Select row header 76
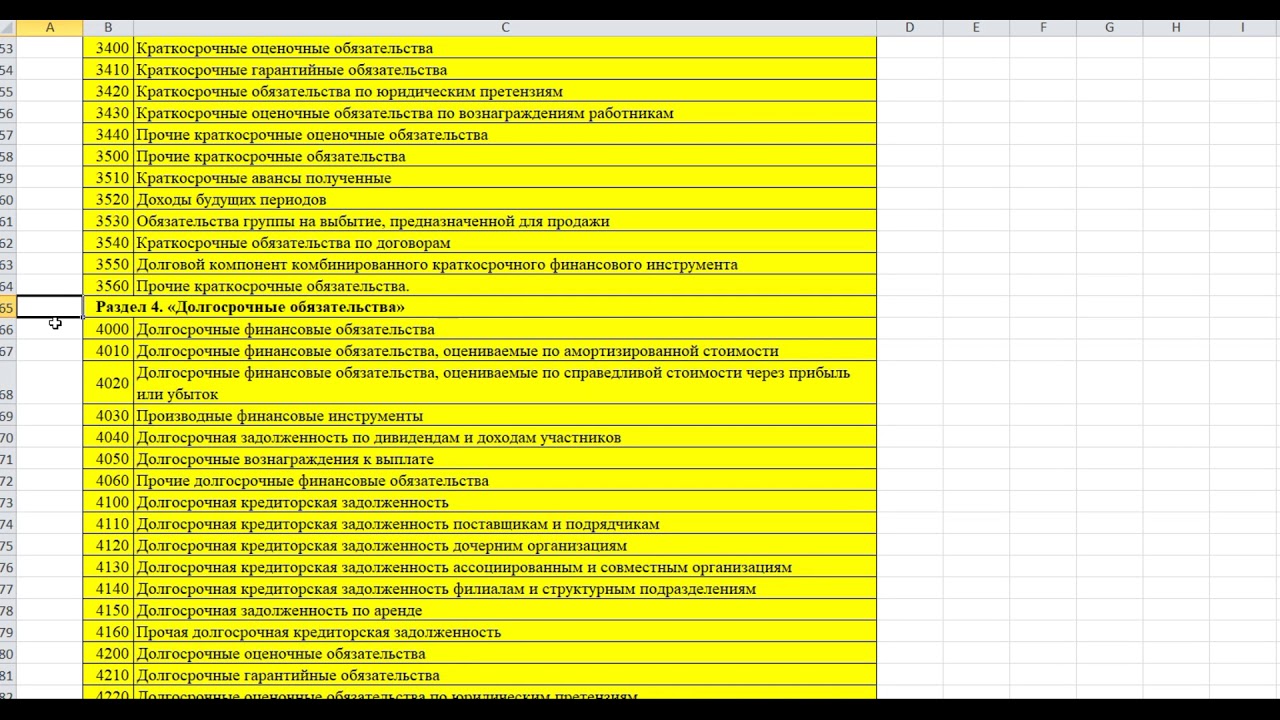The width and height of the screenshot is (1280, 720). point(8,567)
